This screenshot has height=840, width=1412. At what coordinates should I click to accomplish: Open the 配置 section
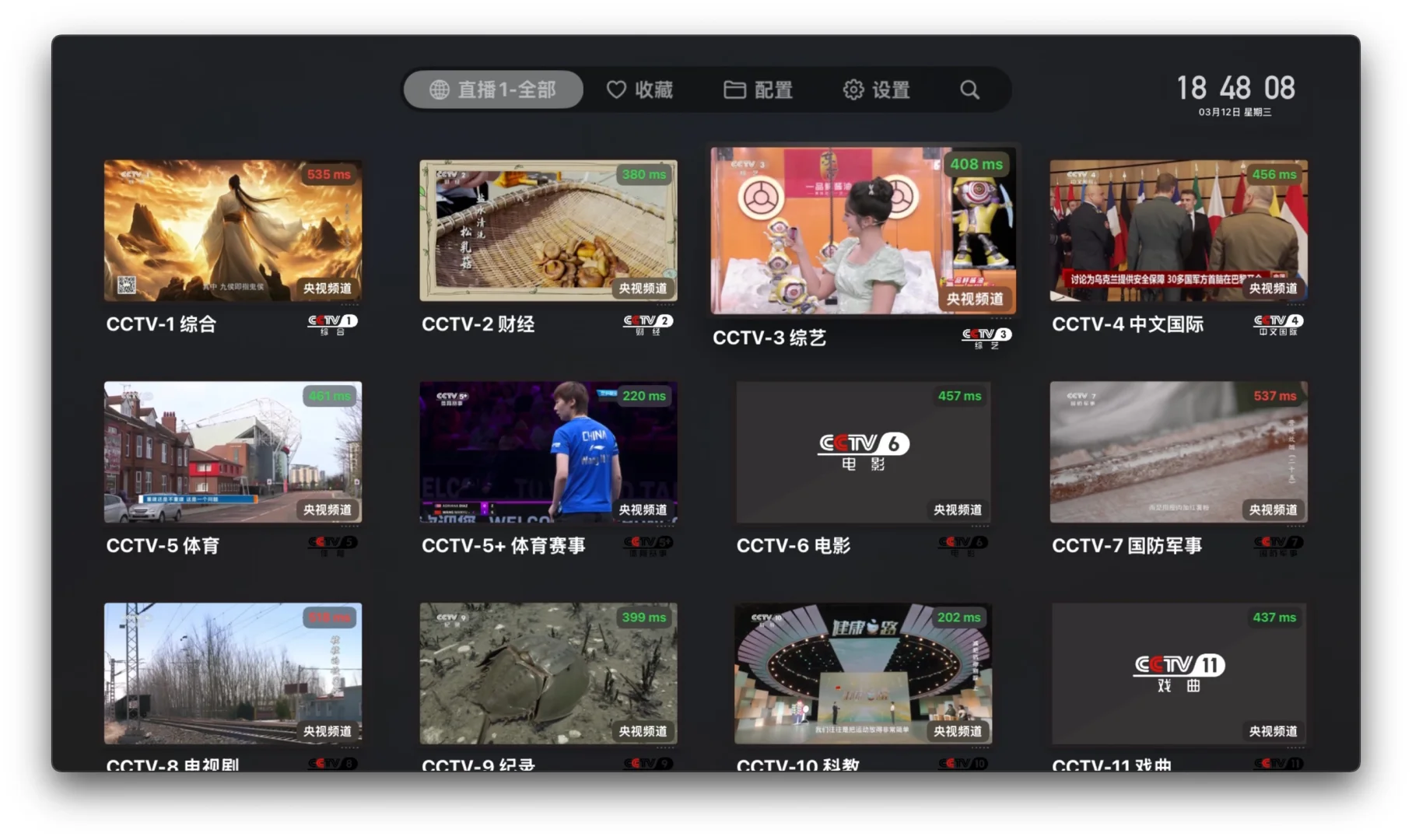759,89
